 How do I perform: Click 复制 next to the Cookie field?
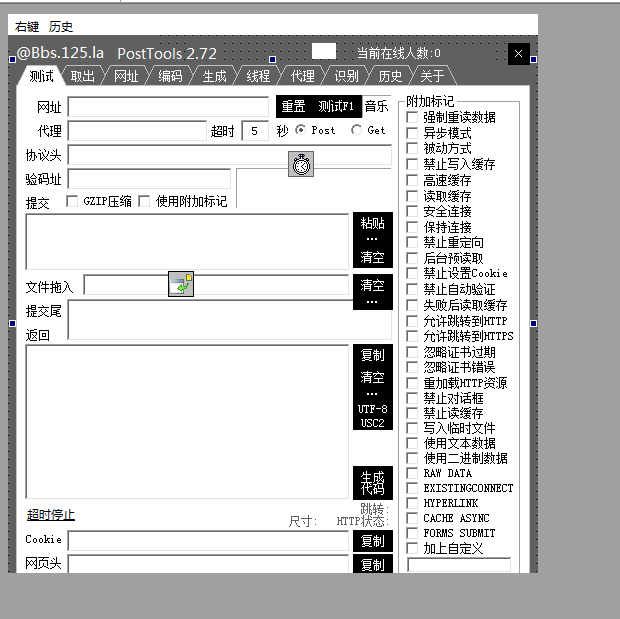click(x=372, y=541)
